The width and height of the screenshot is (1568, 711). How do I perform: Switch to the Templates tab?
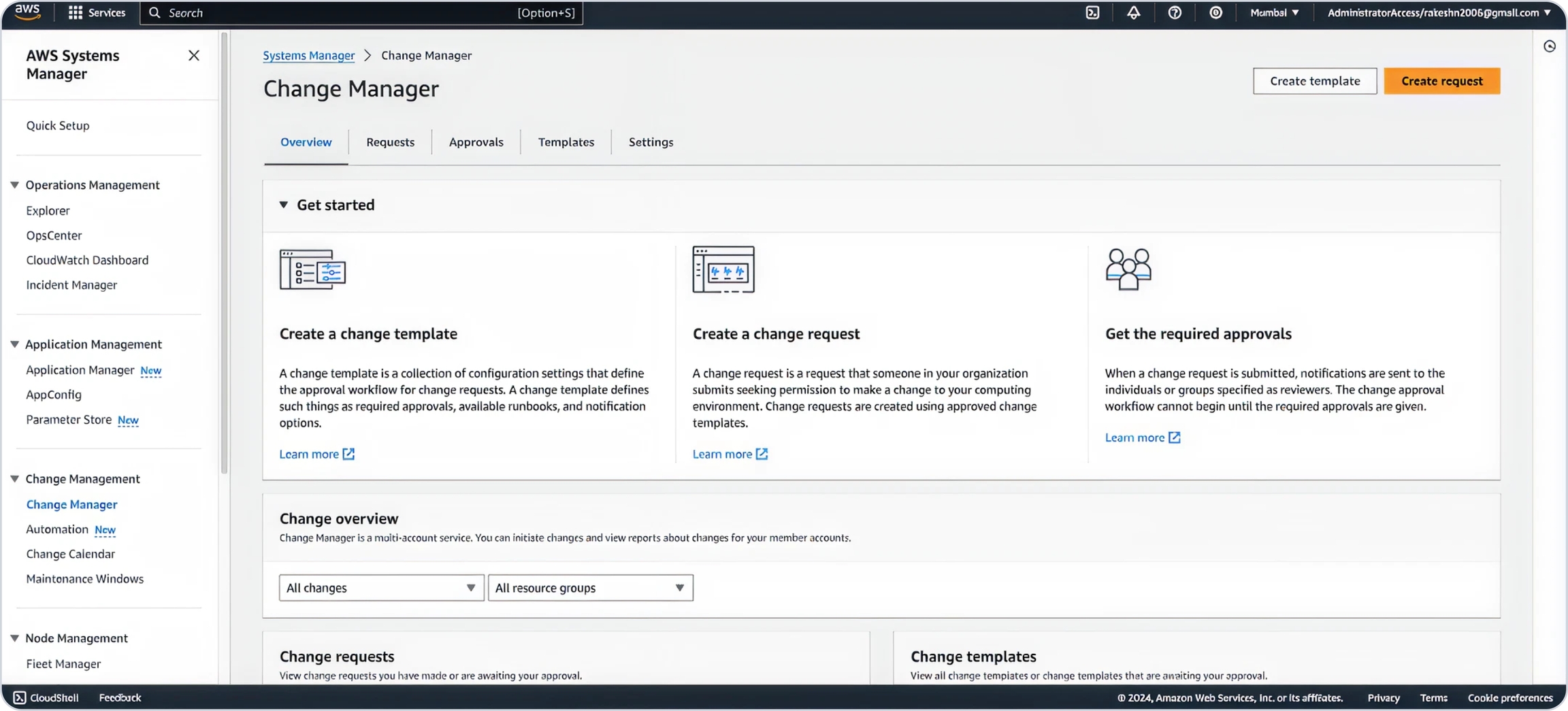(x=566, y=142)
